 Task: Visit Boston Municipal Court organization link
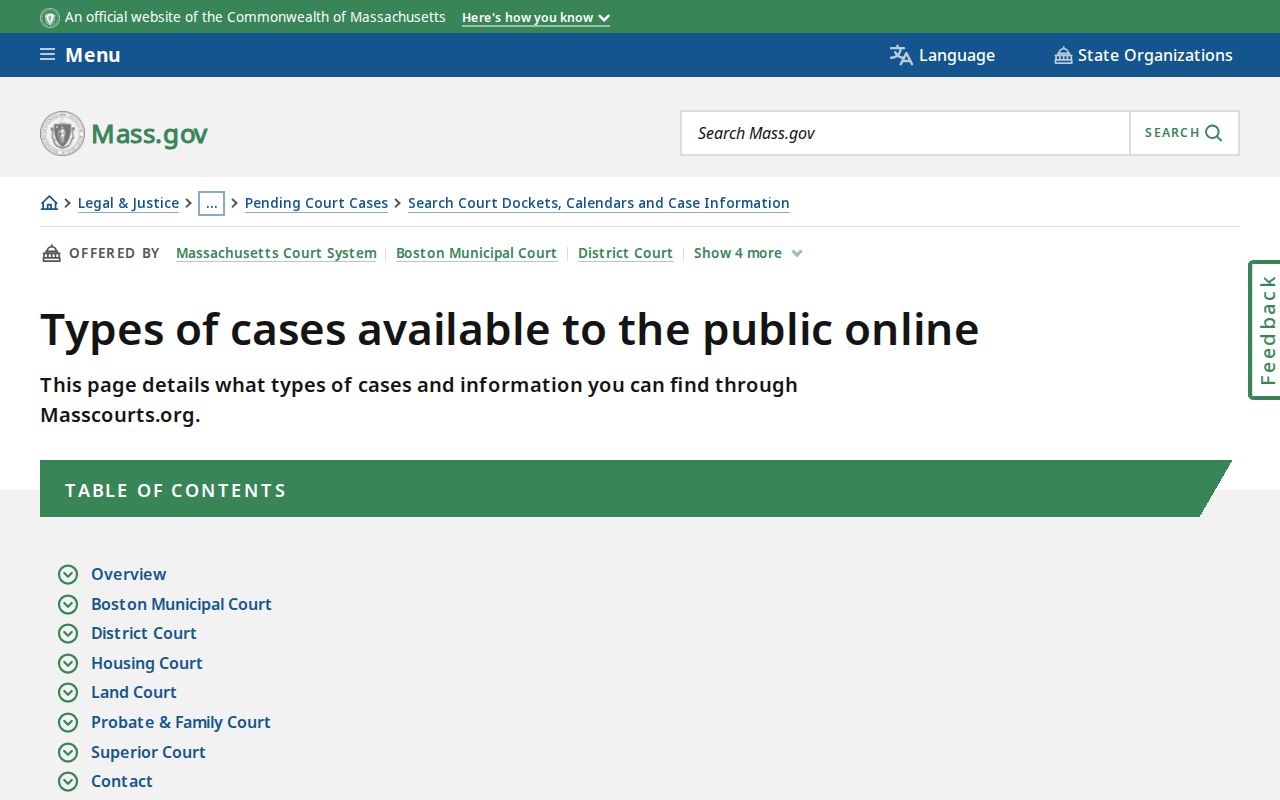476,253
